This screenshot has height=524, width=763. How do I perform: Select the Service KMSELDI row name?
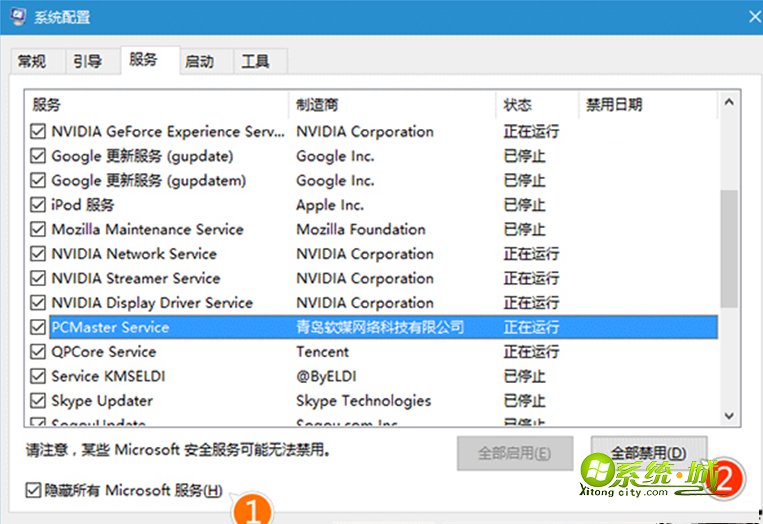pyautogui.click(x=108, y=376)
